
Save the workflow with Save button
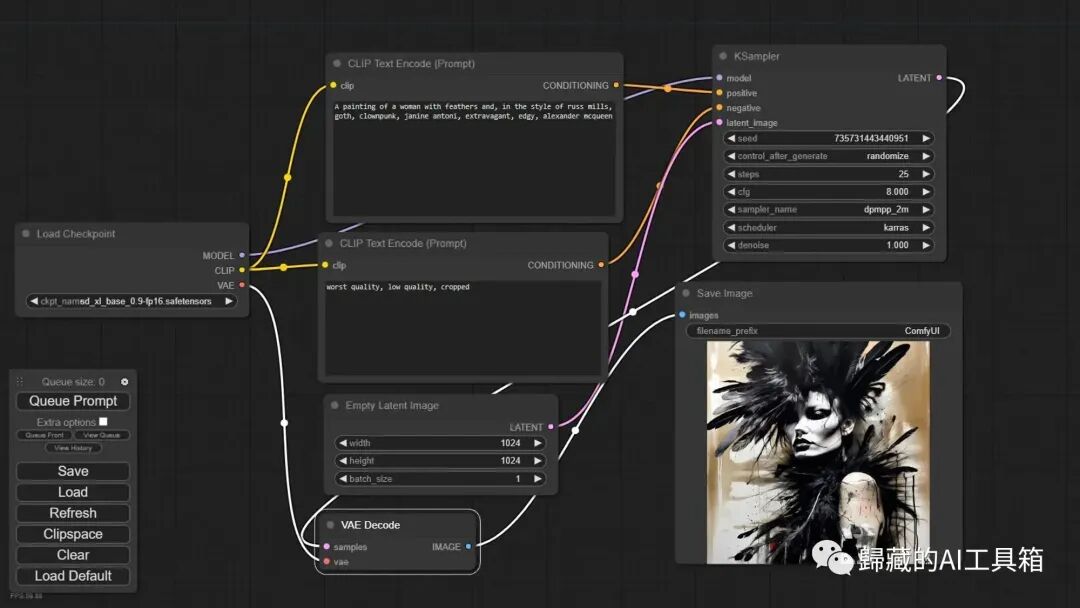pos(73,471)
